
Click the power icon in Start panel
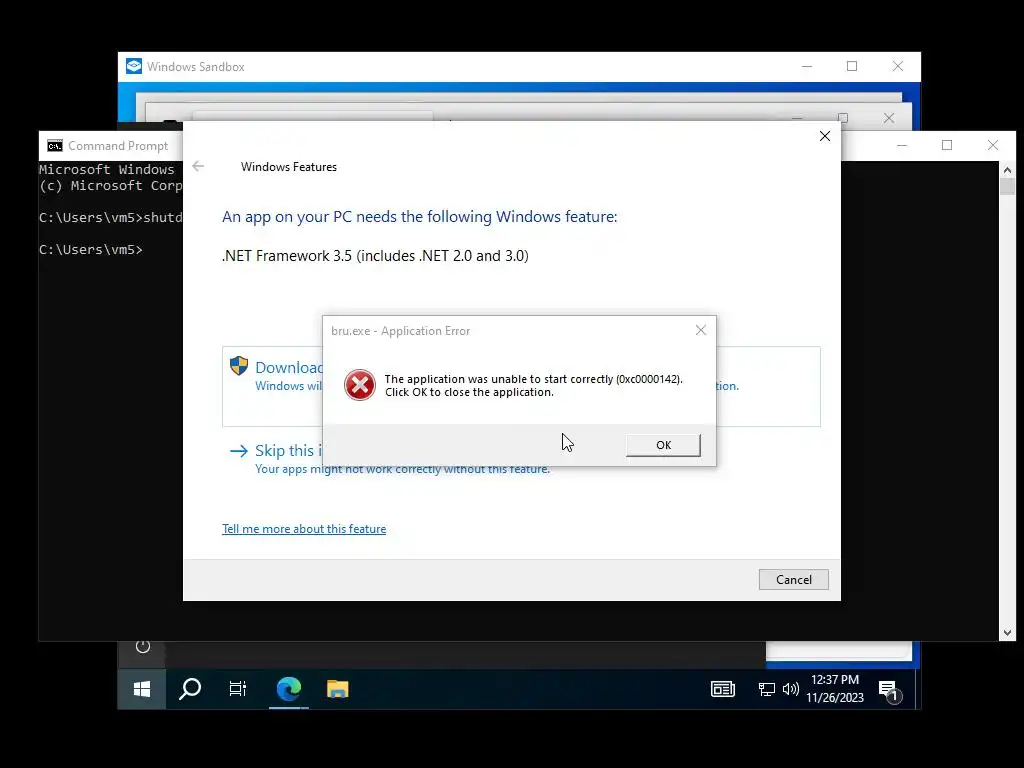(x=143, y=647)
